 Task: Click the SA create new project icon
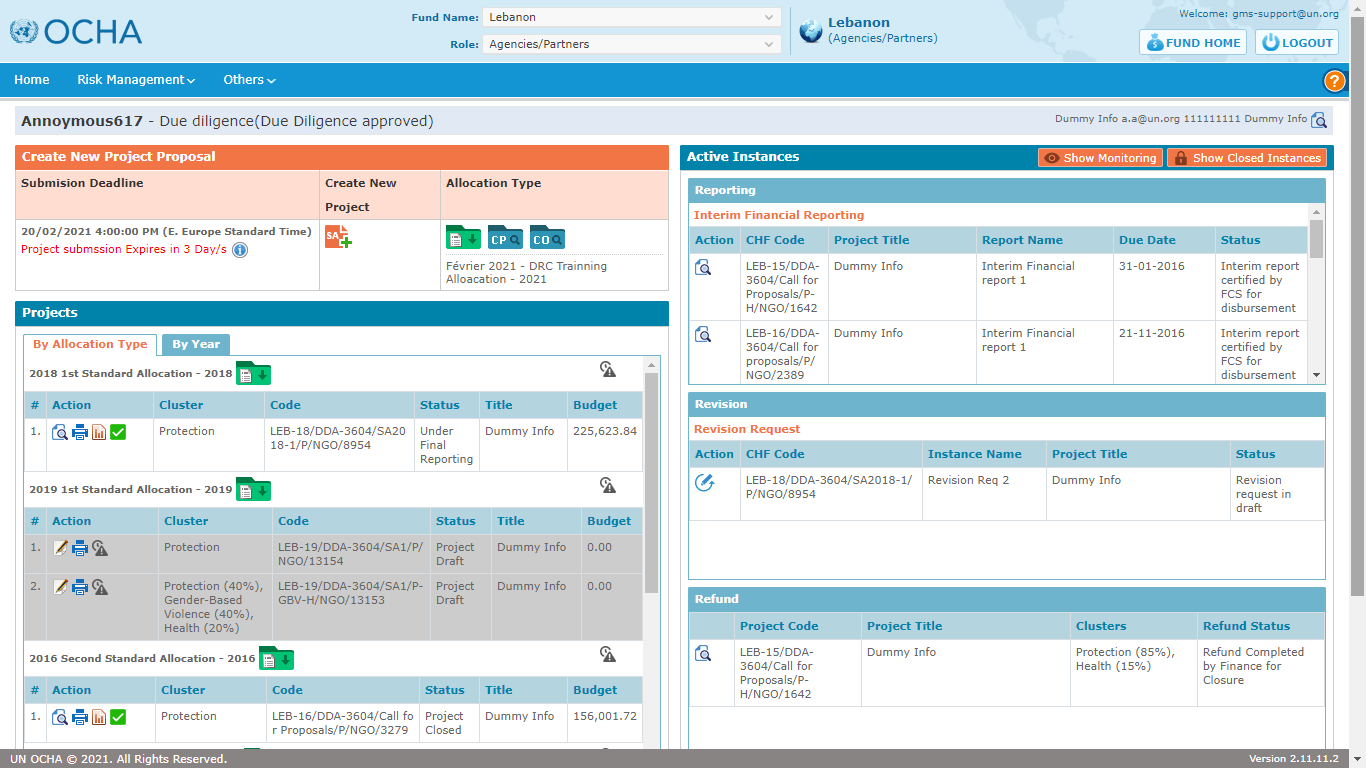(x=337, y=237)
